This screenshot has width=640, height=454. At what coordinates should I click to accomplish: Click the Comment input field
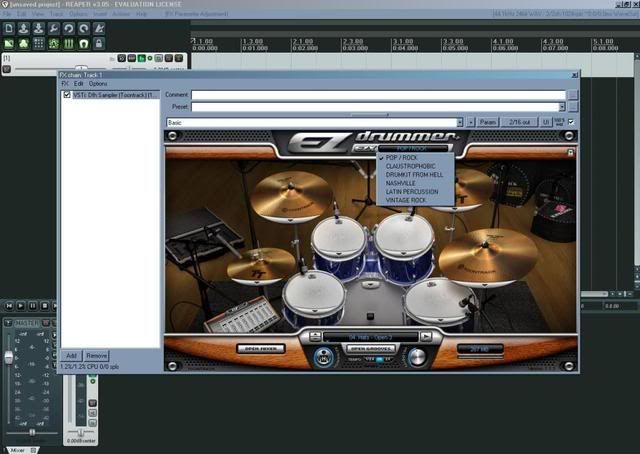pos(378,95)
